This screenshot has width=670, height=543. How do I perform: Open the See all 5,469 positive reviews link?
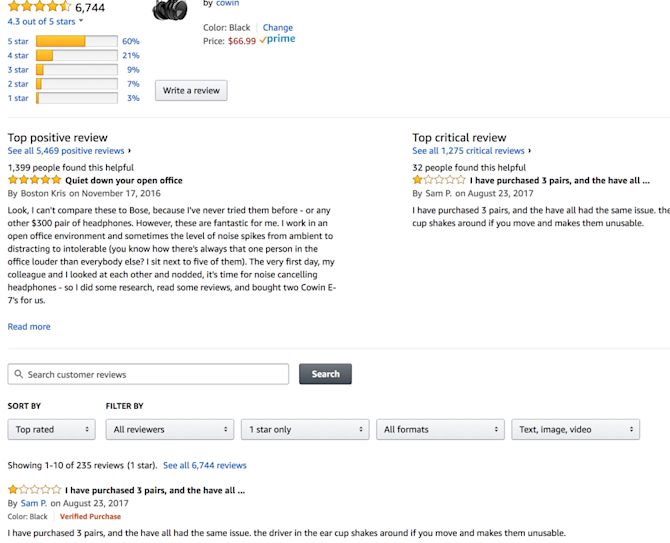[66, 151]
